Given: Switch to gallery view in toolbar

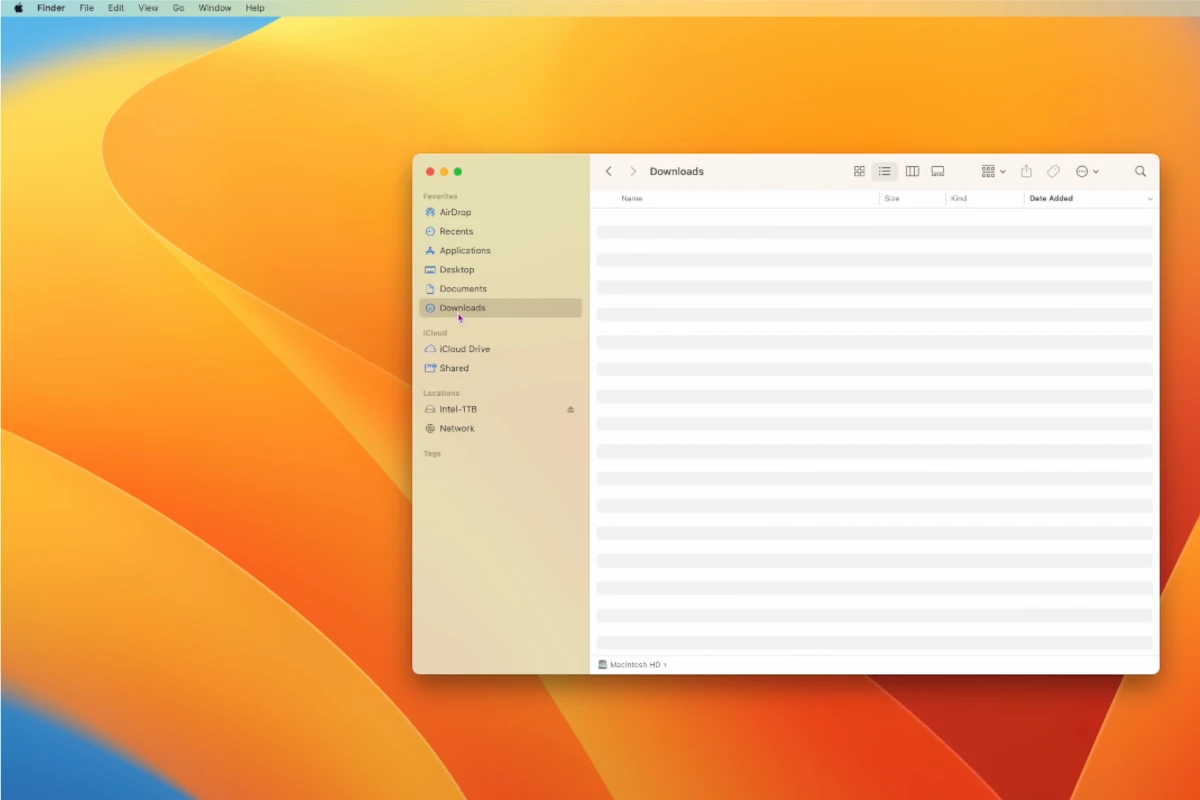Looking at the screenshot, I should 938,172.
